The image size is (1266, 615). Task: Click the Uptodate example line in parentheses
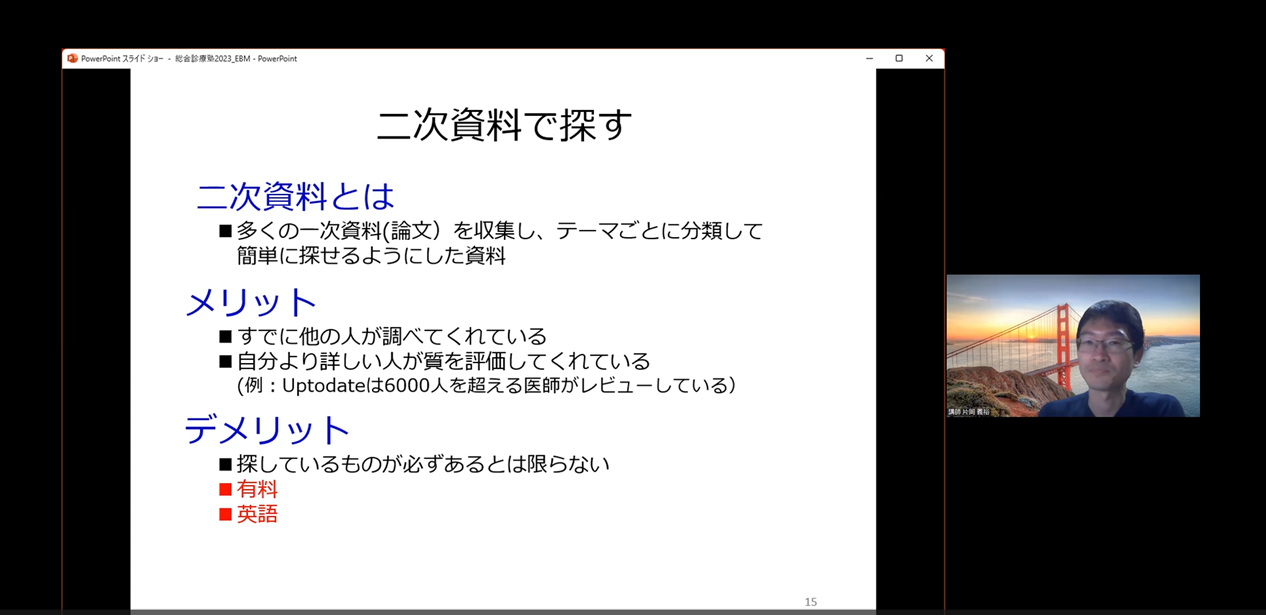[486, 385]
